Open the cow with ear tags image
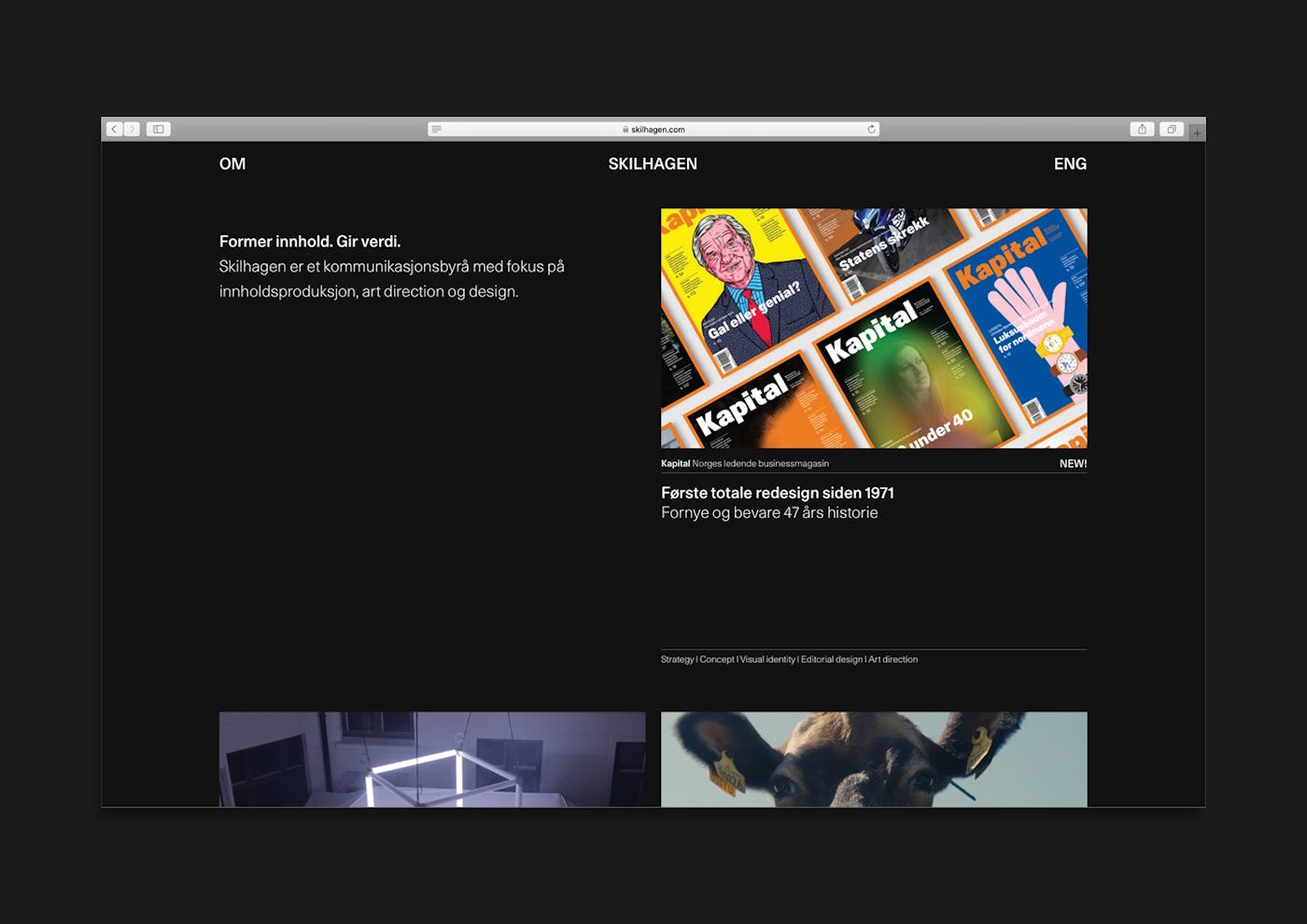This screenshot has width=1307, height=924. (874, 760)
